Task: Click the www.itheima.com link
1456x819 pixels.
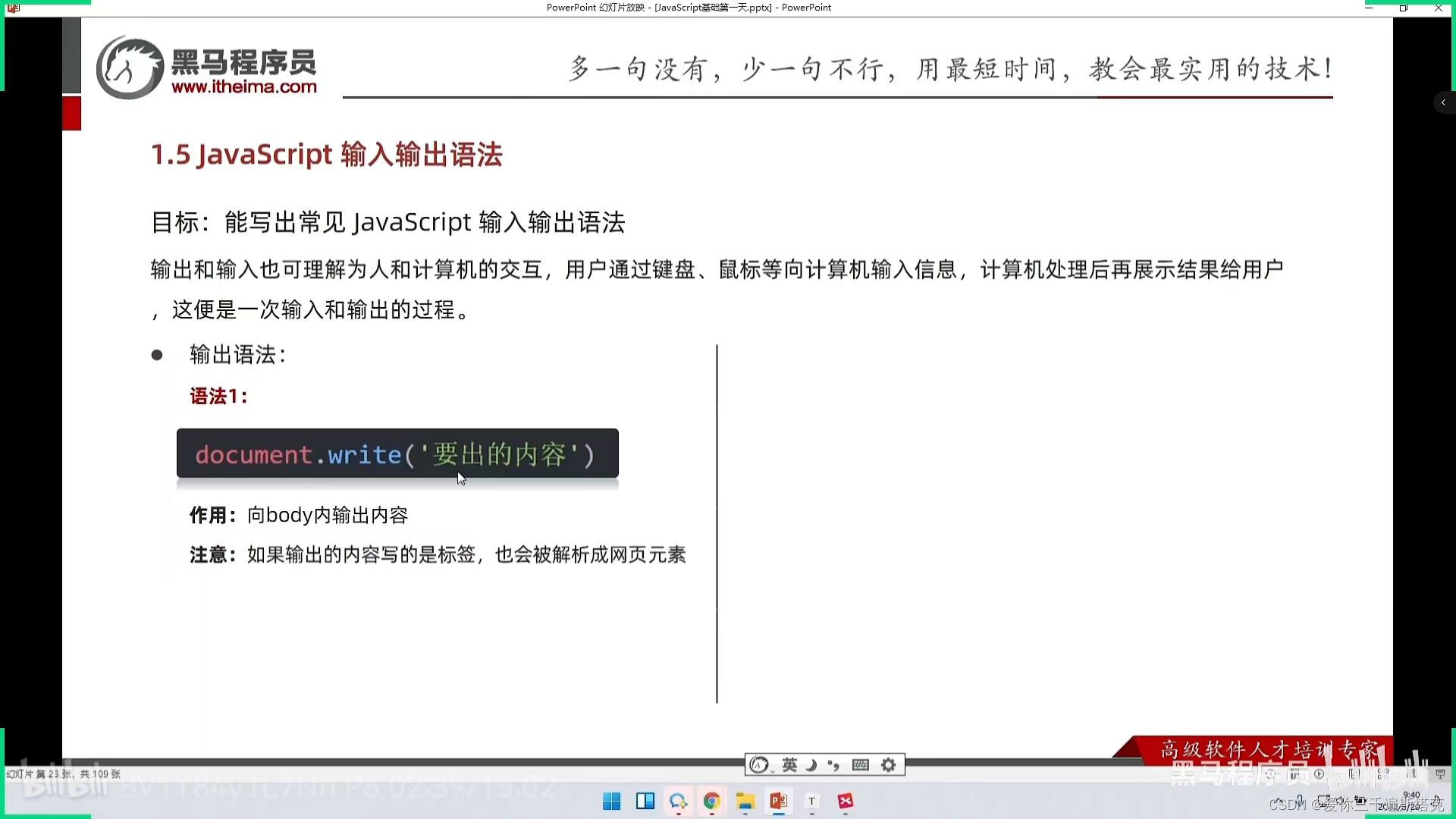Action: tap(244, 86)
